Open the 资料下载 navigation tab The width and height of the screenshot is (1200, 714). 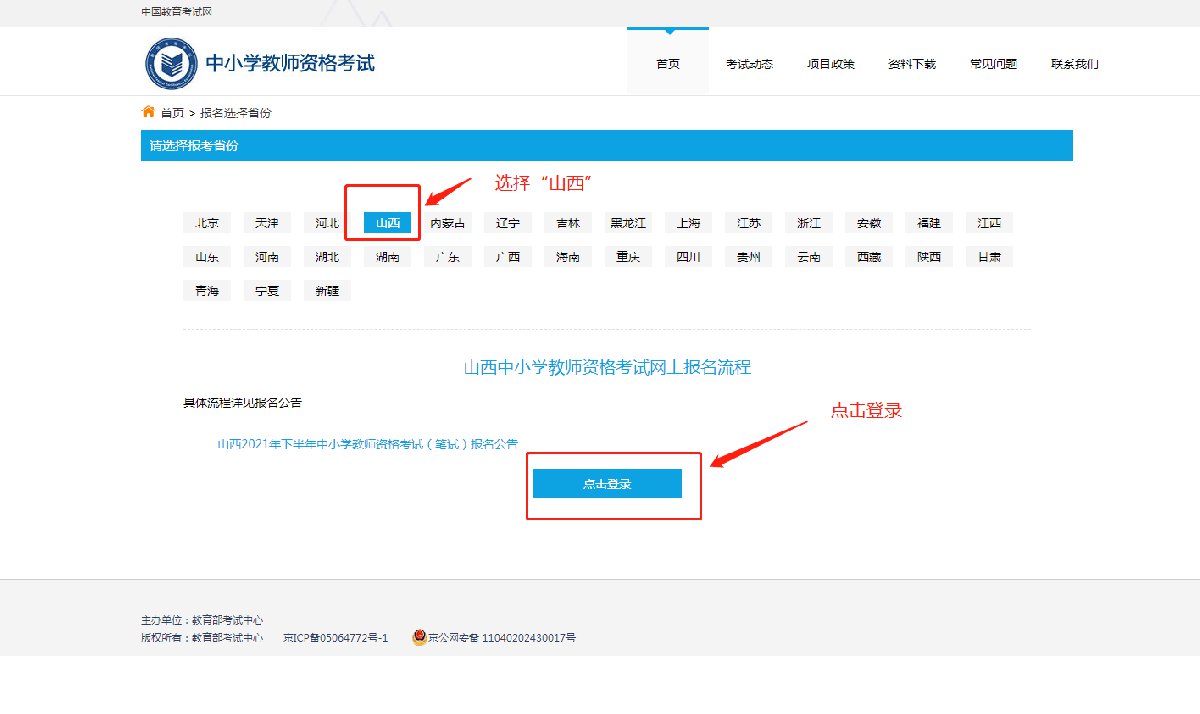pos(912,64)
